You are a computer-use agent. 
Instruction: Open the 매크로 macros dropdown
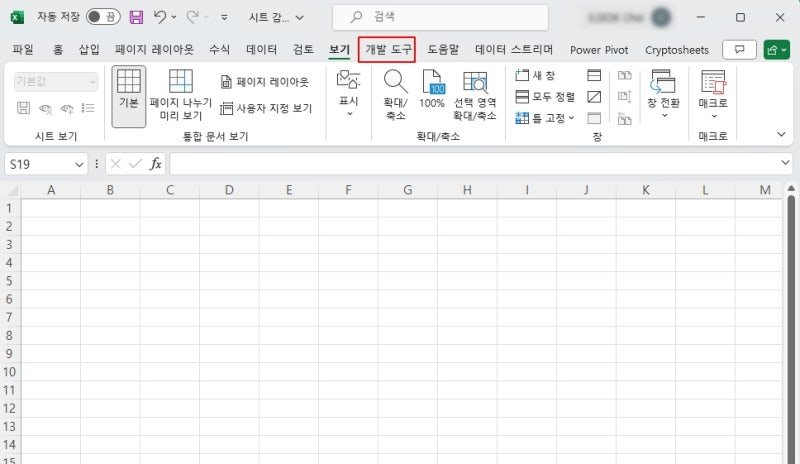(713, 95)
